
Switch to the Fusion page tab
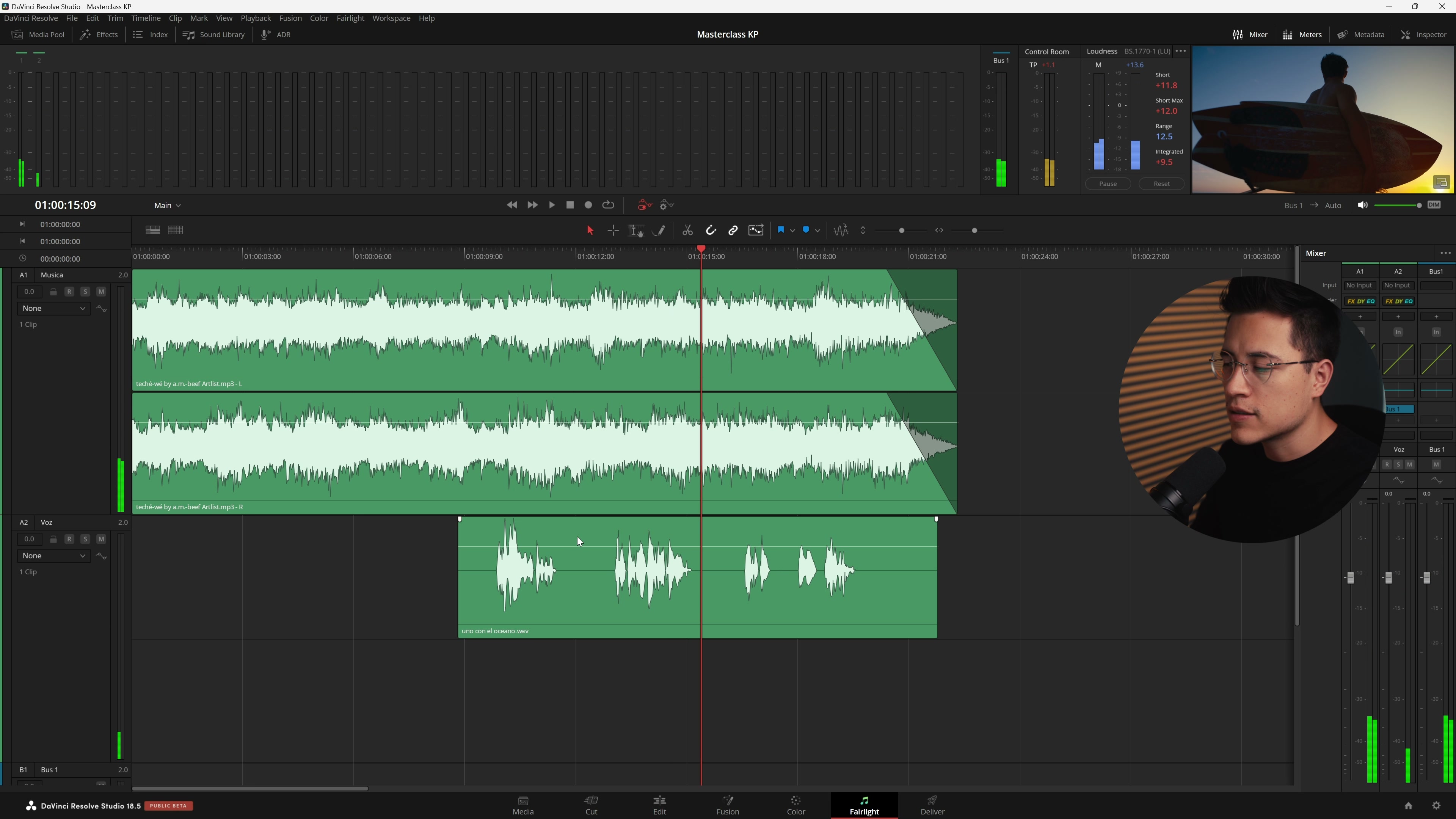coord(728,805)
